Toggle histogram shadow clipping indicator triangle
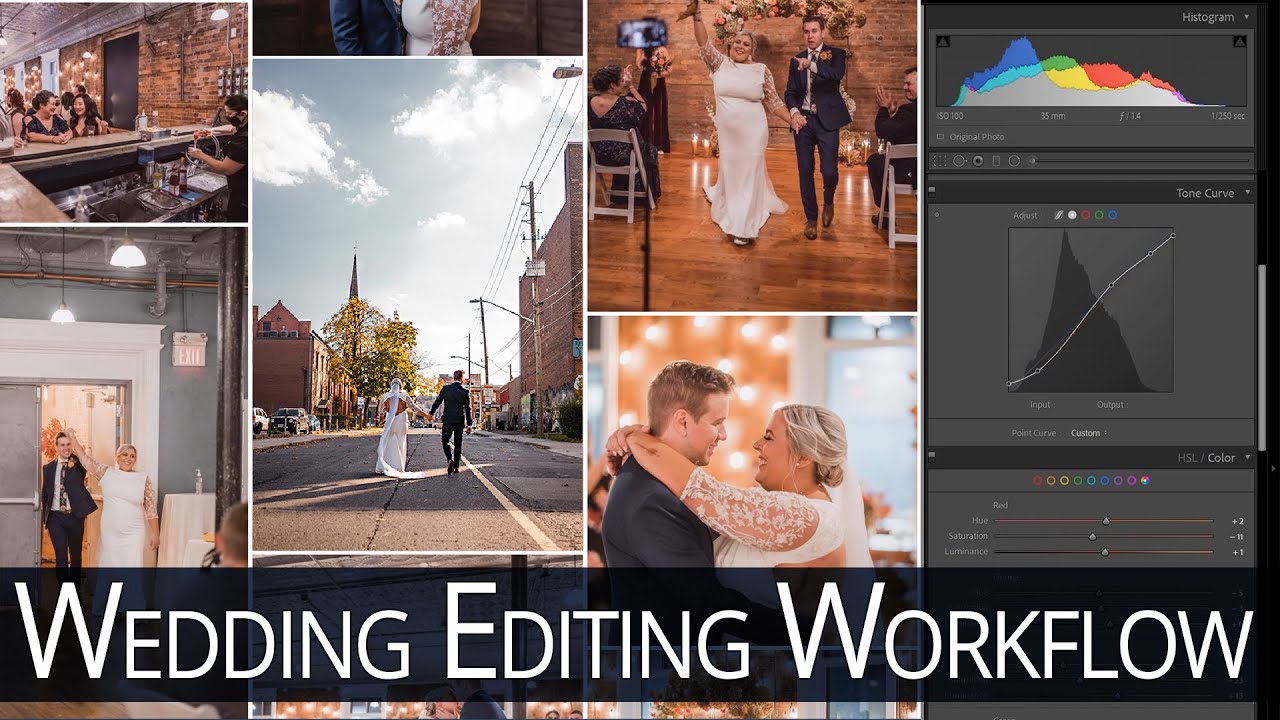Image resolution: width=1280 pixels, height=720 pixels. pos(941,41)
